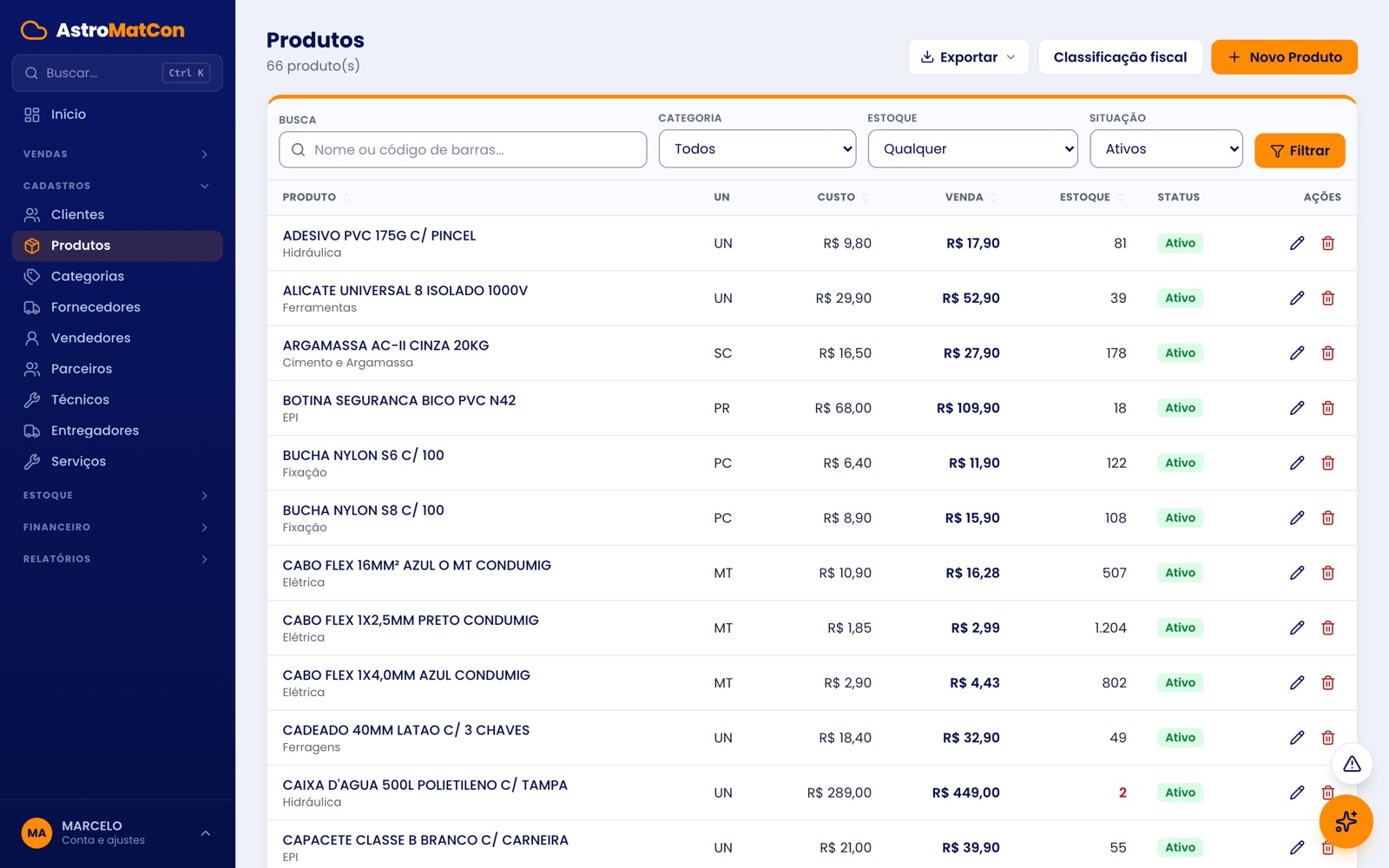Click CAPACETE CLASSE B BRANCO C/ CARNEIRA name
Viewport: 1389px width, 868px height.
point(425,840)
